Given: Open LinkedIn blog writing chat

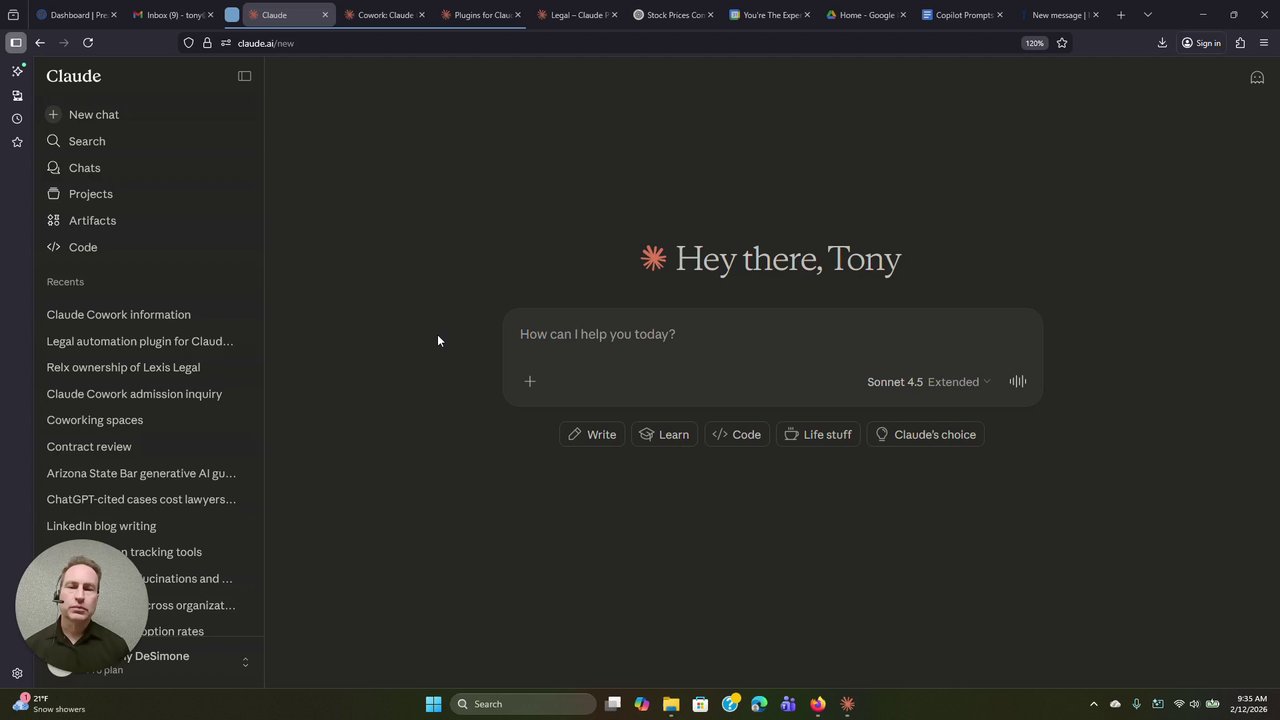Looking at the screenshot, I should point(101,526).
